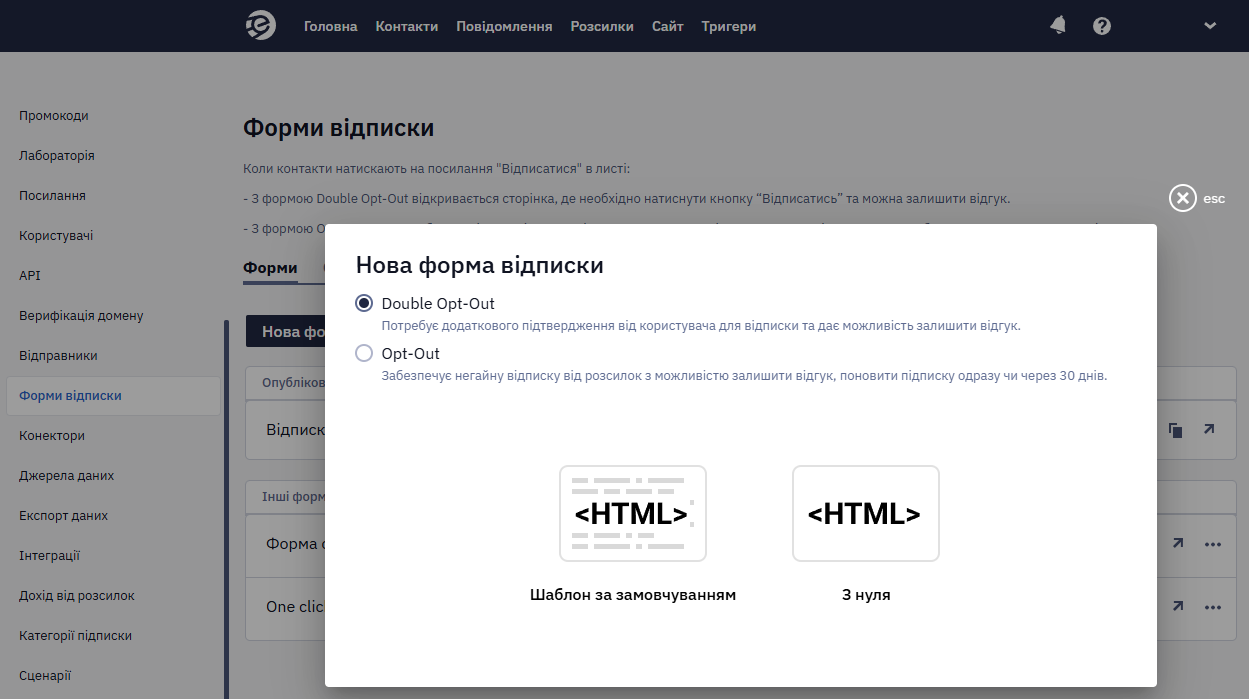Select the Double Opt-Out radio button
Screen dimensions: 1249x699
364,303
